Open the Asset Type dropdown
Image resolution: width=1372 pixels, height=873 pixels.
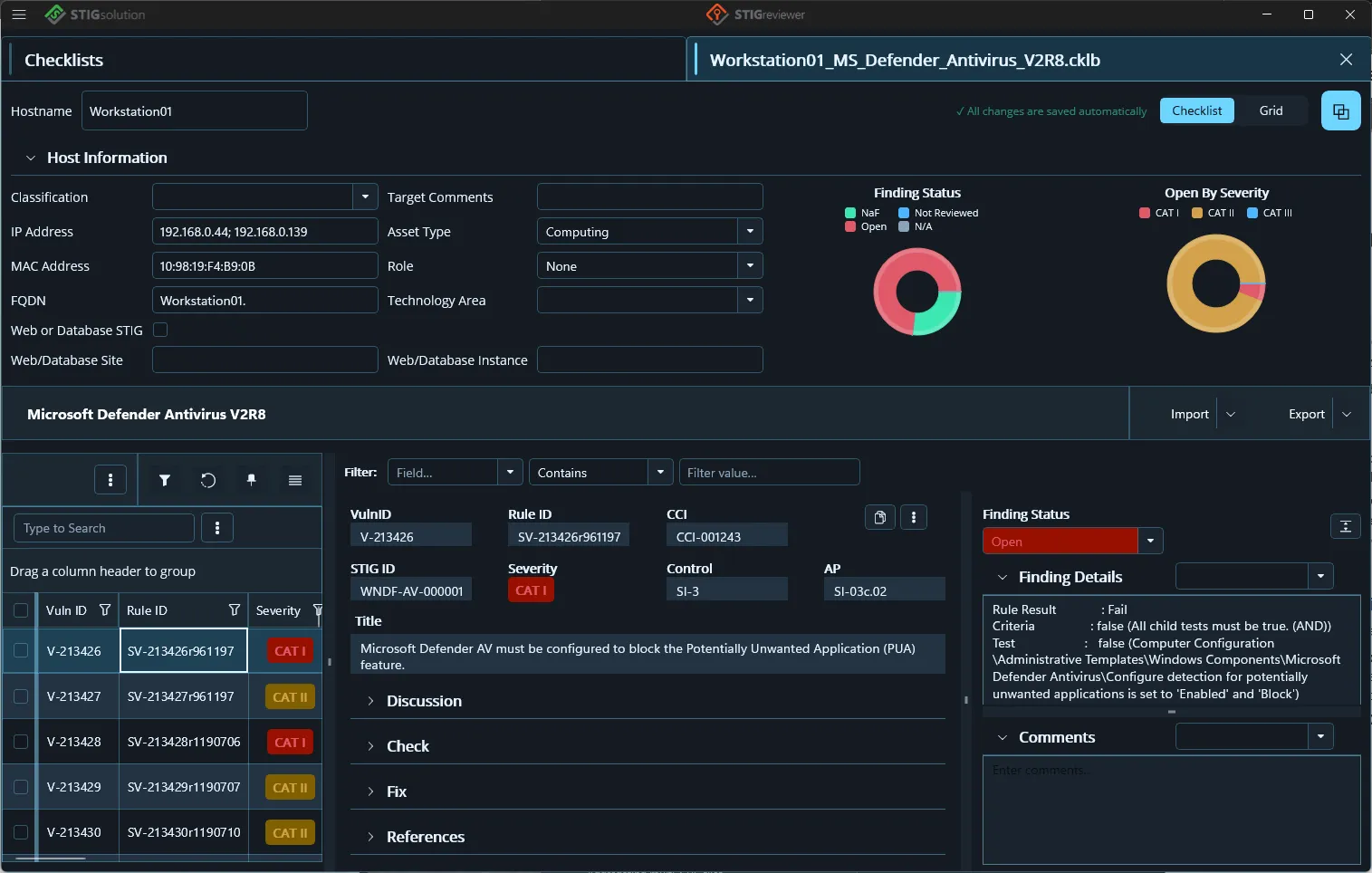[x=750, y=232]
